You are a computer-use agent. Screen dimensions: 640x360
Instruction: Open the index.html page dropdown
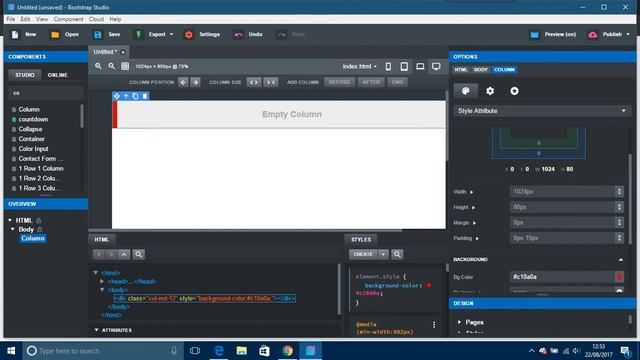[x=359, y=66]
